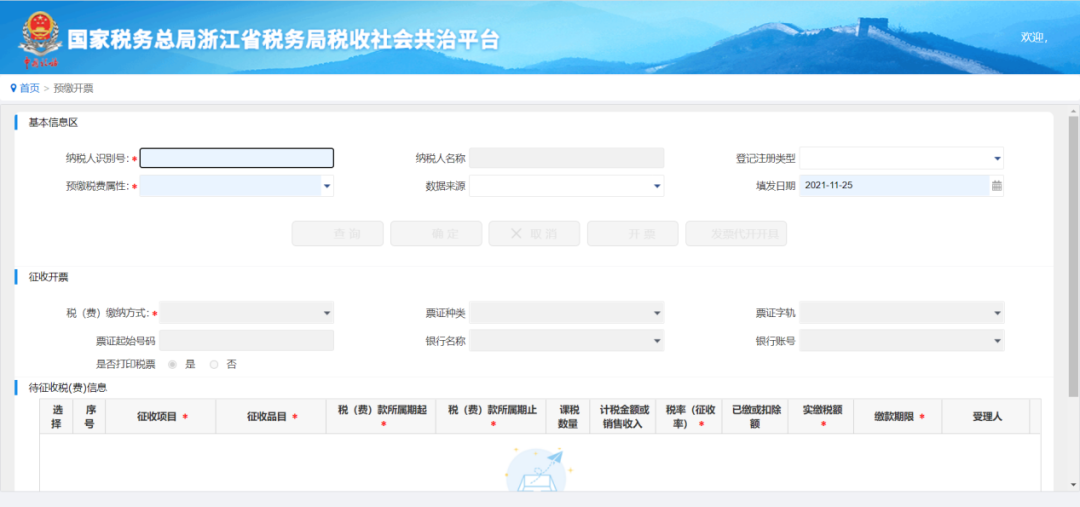Screen dimensions: 1080x507
Task: Click the 实缴税额 column header
Action: [x=821, y=416]
